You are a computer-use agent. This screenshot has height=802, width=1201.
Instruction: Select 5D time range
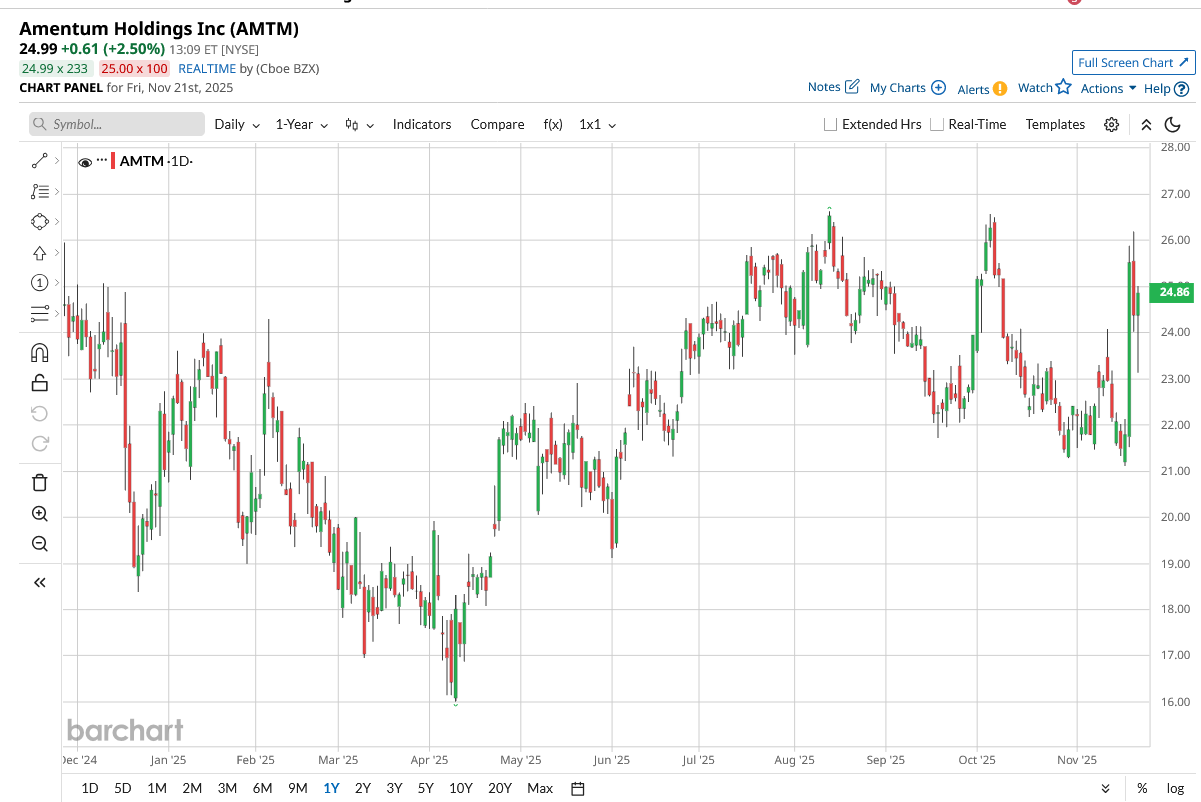coord(122,788)
